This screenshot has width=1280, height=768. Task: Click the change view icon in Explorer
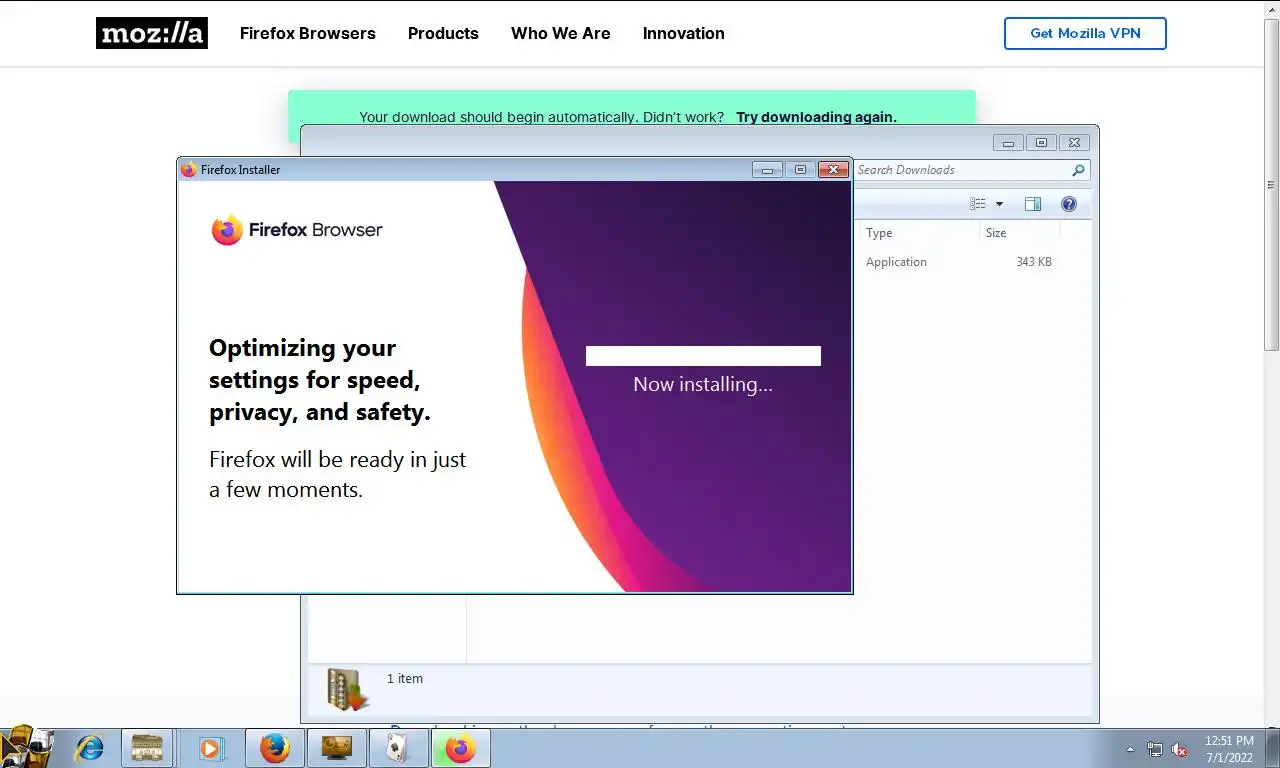(978, 204)
